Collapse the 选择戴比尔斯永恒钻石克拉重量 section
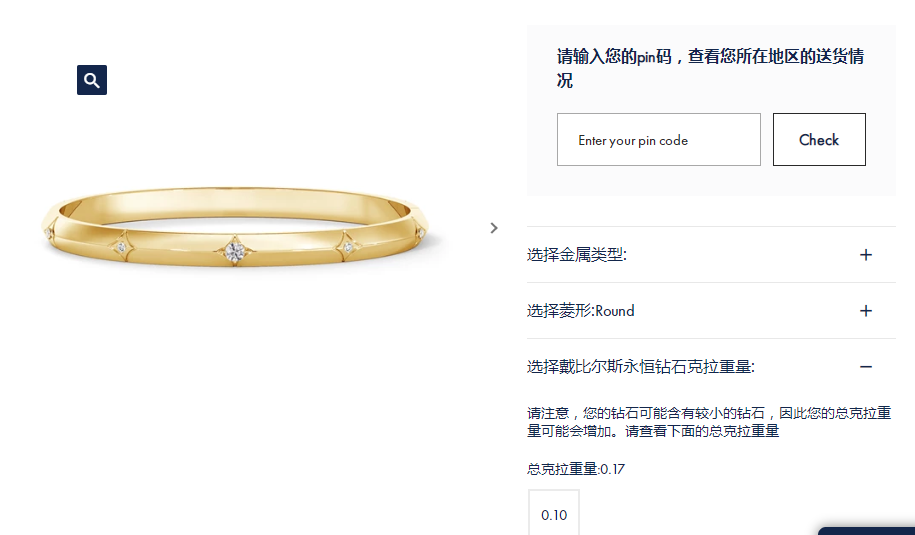Image resolution: width=915 pixels, height=535 pixels. click(711, 367)
